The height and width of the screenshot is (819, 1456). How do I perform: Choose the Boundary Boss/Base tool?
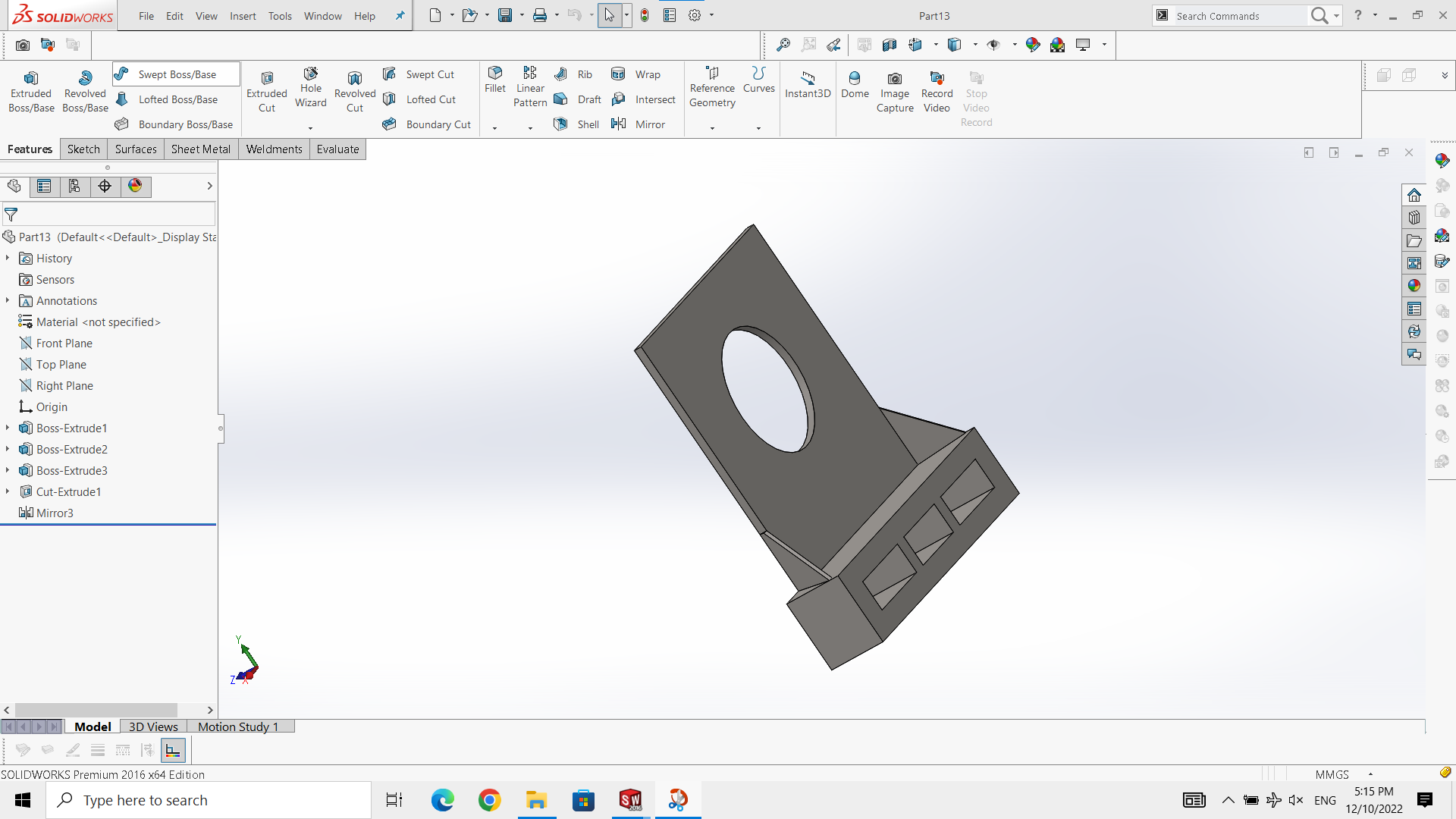174,124
